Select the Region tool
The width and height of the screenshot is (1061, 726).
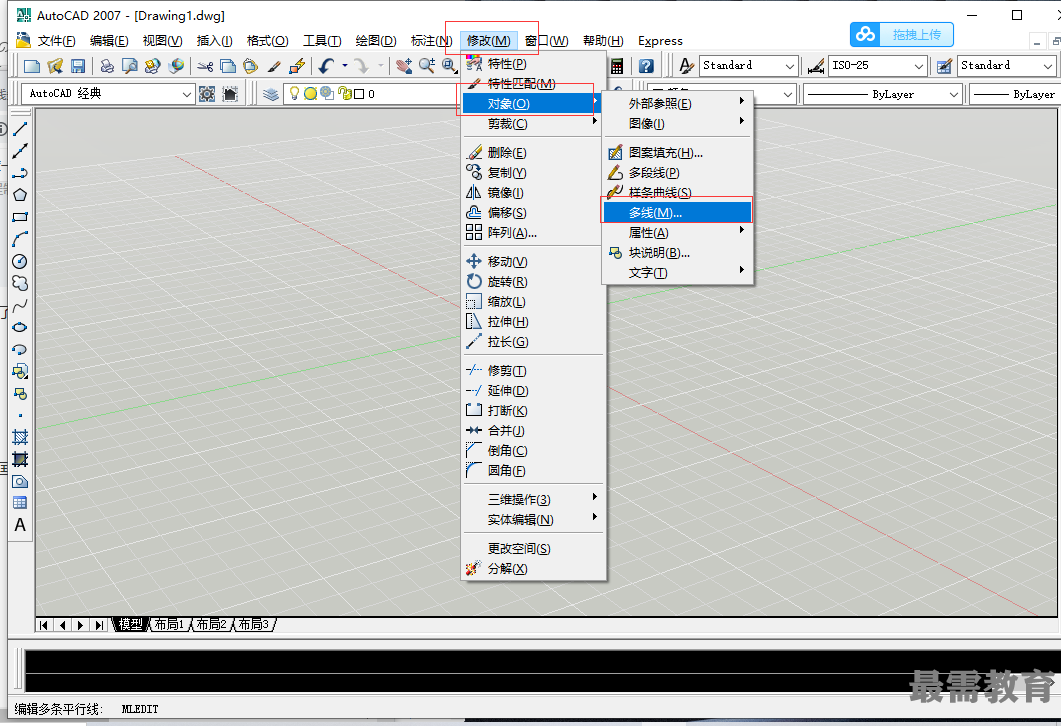click(20, 481)
